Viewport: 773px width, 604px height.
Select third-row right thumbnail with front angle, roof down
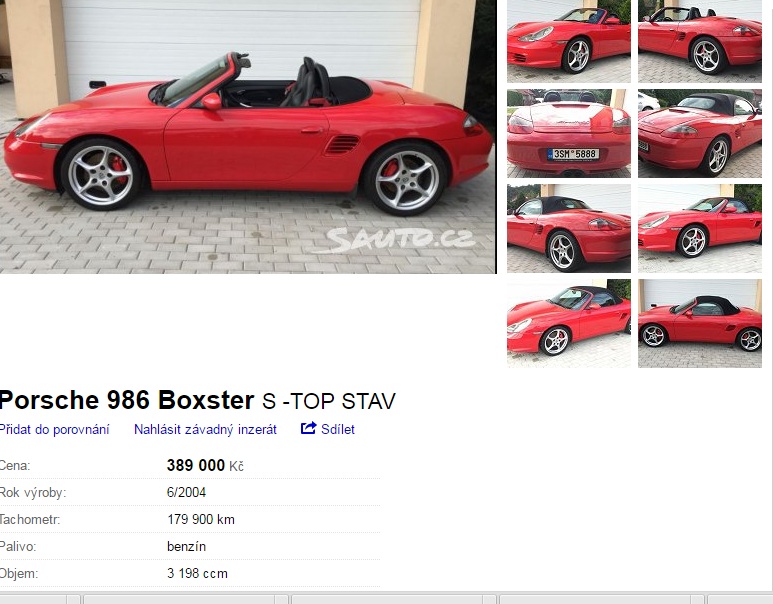pyautogui.click(x=700, y=228)
